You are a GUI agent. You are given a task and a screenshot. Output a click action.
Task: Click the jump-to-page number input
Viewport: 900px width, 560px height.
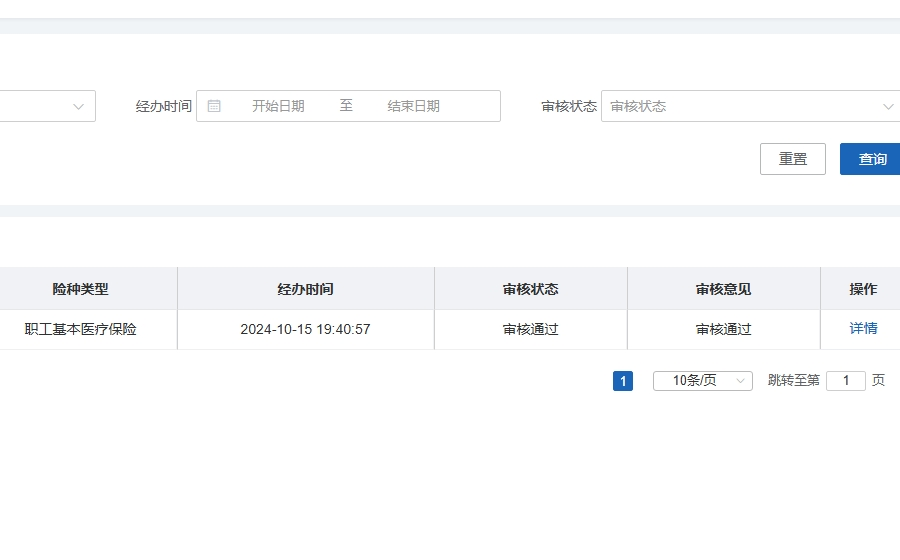[845, 380]
